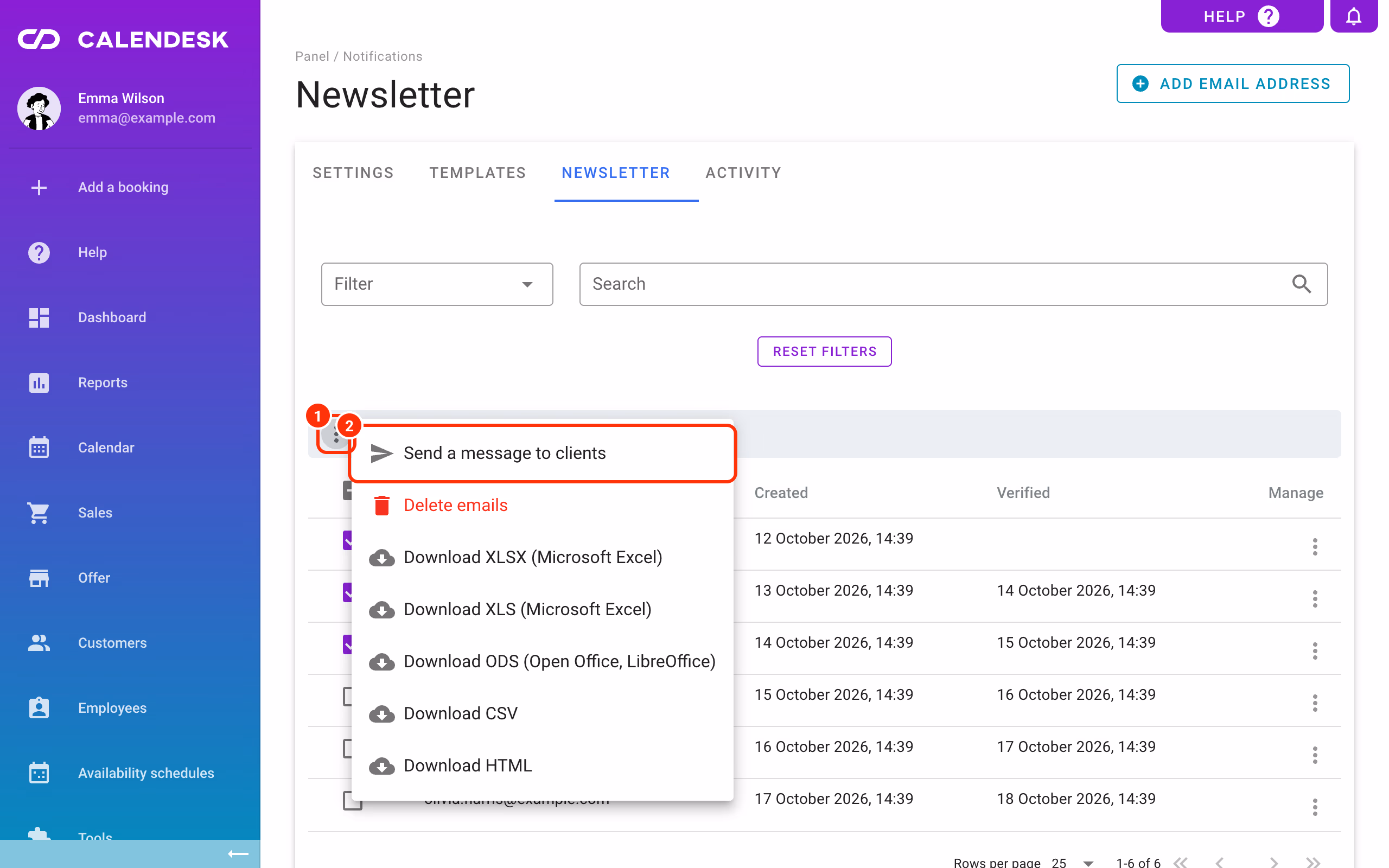Viewport: 1389px width, 868px height.
Task: Choose Download CSV
Action: [542, 713]
